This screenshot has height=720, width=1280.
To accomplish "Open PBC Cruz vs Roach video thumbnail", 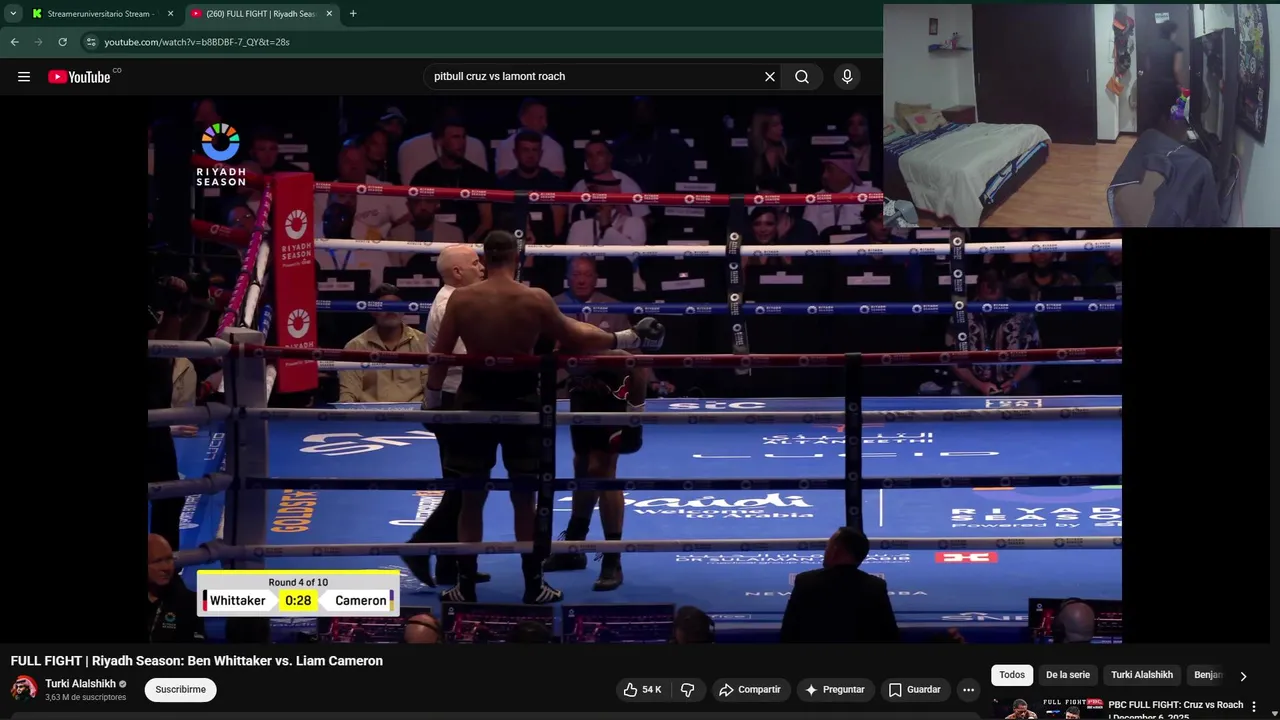I will pos(1047,708).
